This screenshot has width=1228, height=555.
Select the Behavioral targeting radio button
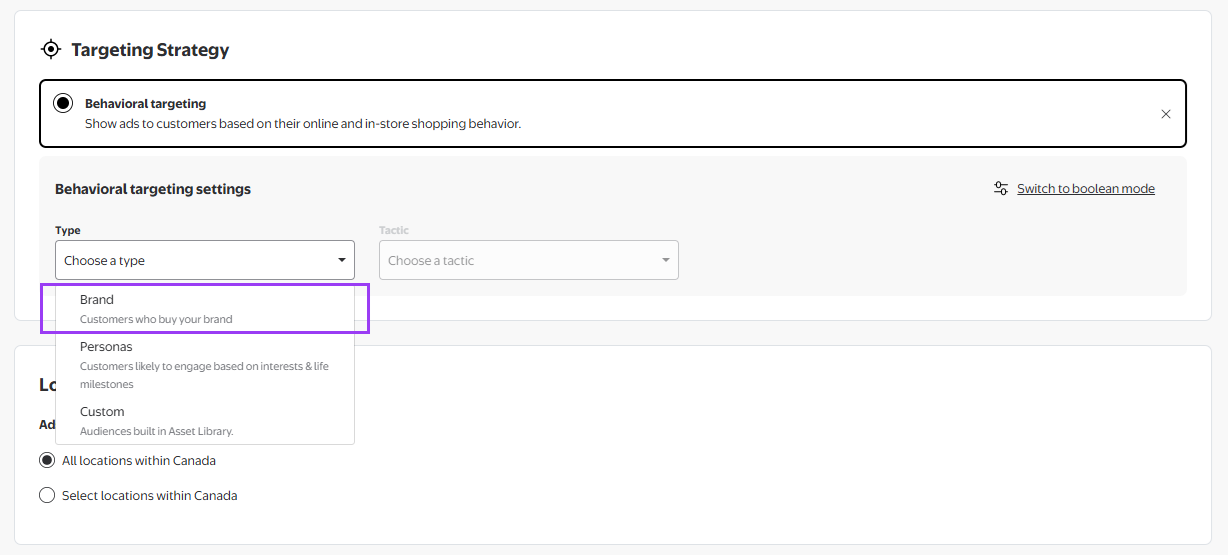[63, 103]
